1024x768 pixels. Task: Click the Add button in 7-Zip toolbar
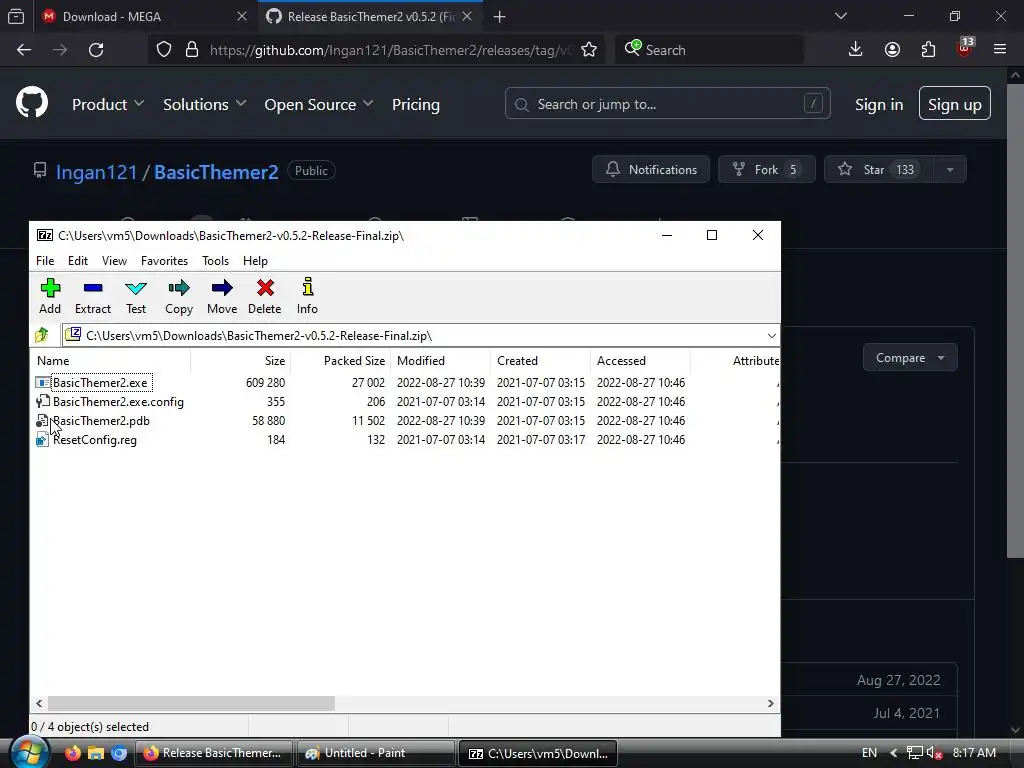pos(50,296)
